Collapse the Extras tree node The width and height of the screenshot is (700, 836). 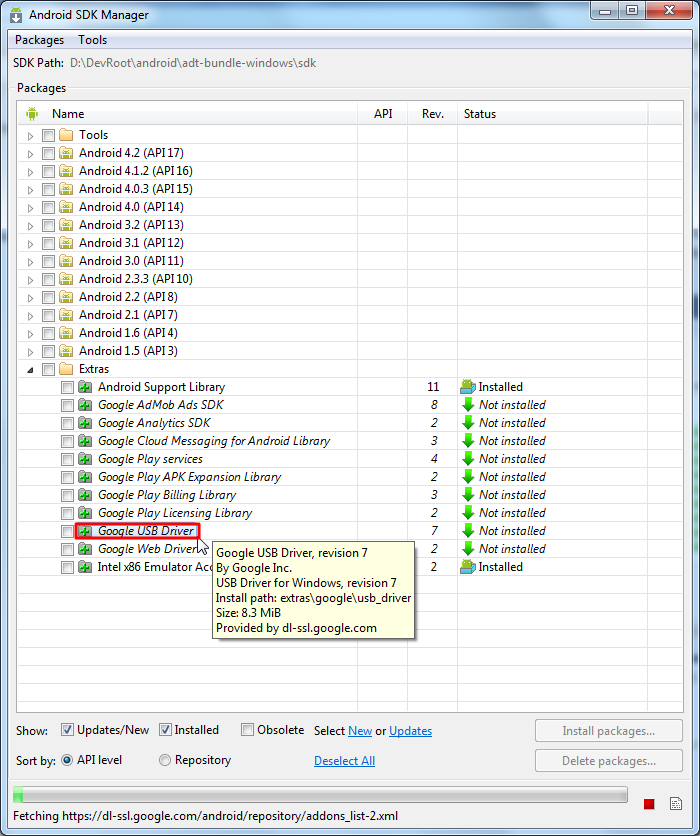click(x=30, y=369)
